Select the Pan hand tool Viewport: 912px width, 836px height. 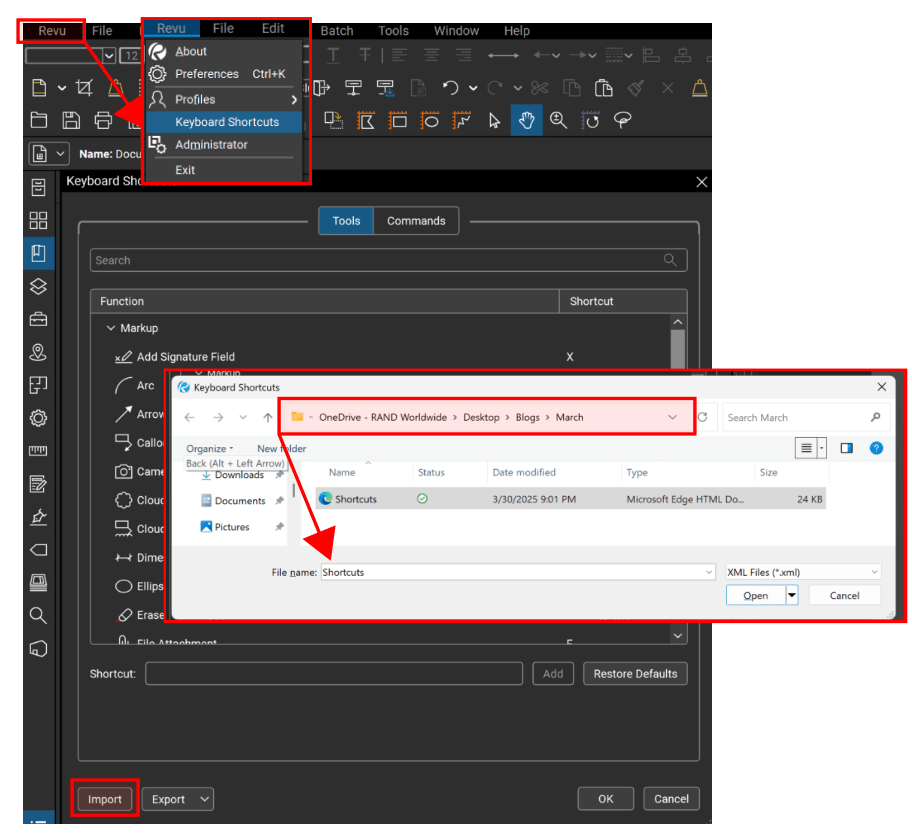[526, 120]
